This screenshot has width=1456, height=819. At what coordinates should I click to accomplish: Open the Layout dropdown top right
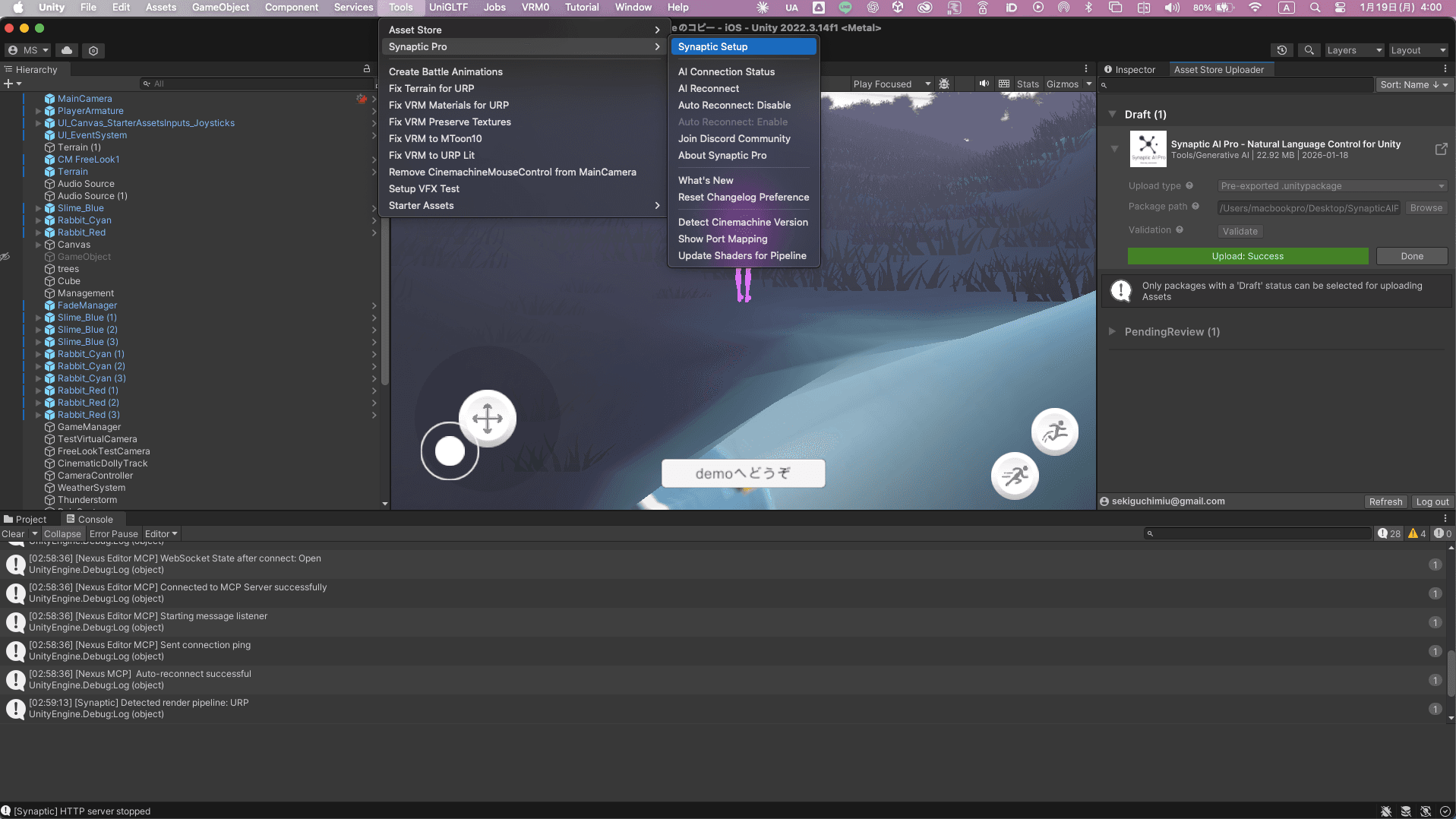[1419, 50]
